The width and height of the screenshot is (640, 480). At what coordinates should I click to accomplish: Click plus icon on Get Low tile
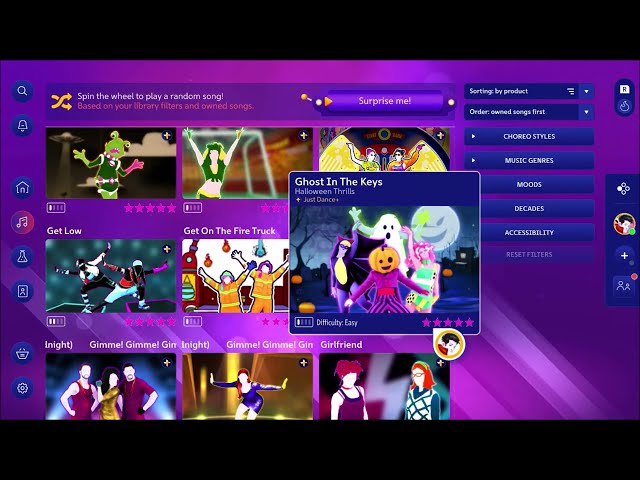pyautogui.click(x=167, y=249)
